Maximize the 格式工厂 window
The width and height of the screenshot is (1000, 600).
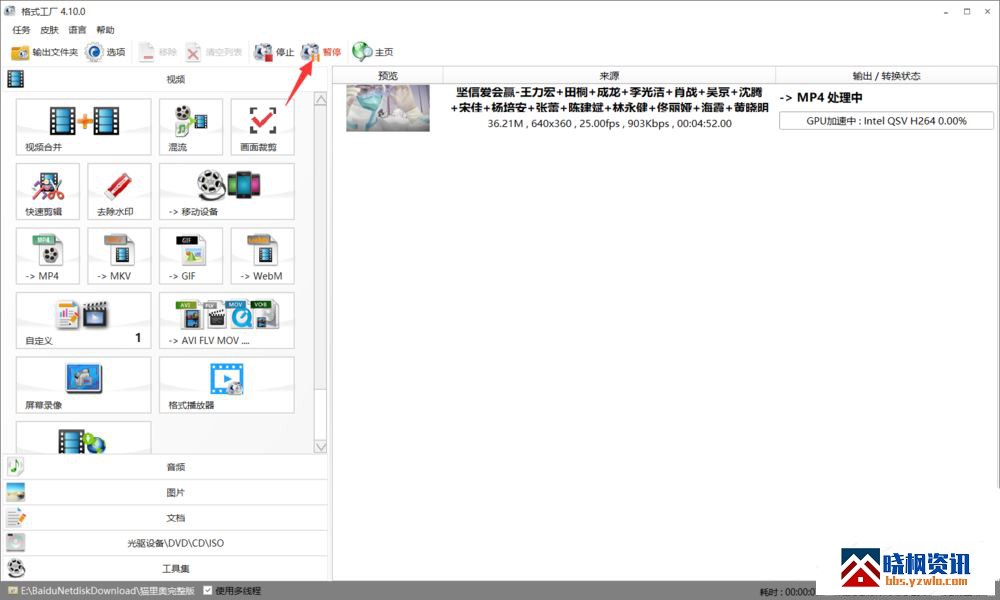coord(967,11)
